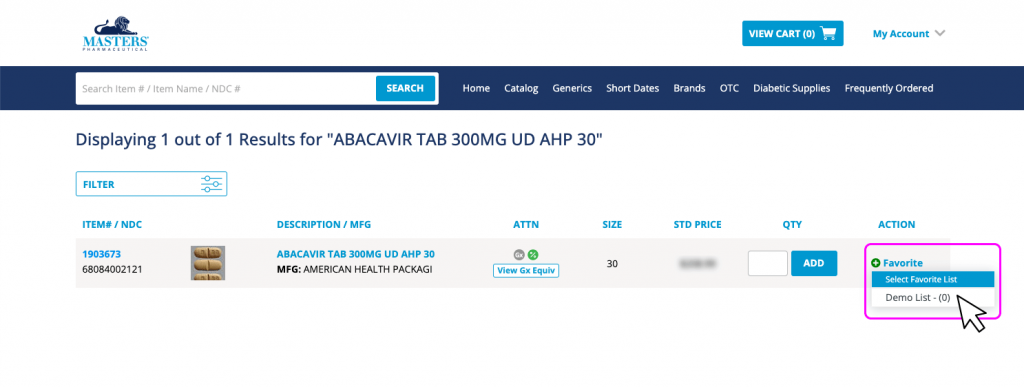Choose Select Favorite List option
The image size is (1024, 387).
click(933, 279)
